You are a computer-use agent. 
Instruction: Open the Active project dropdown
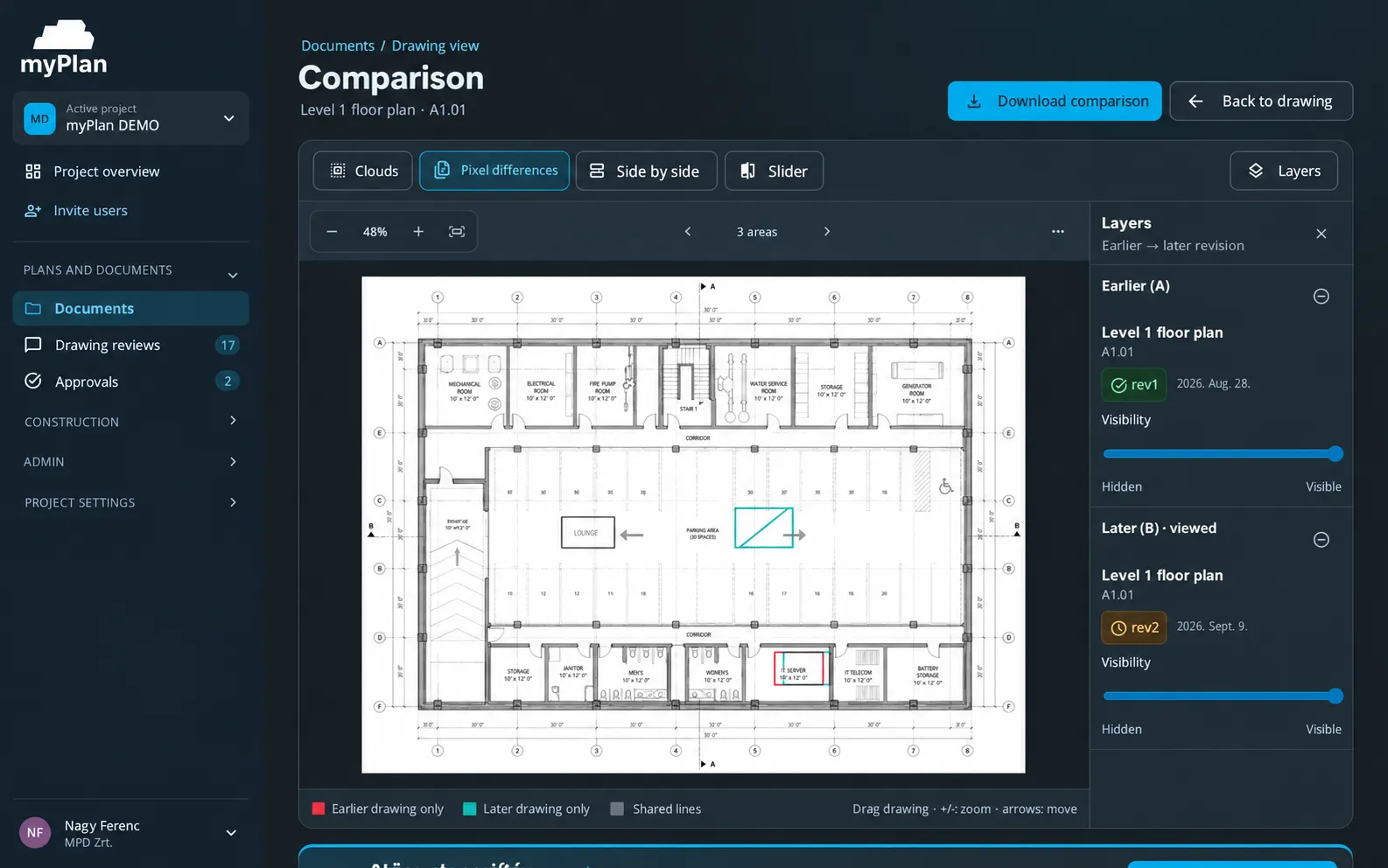pos(131,118)
